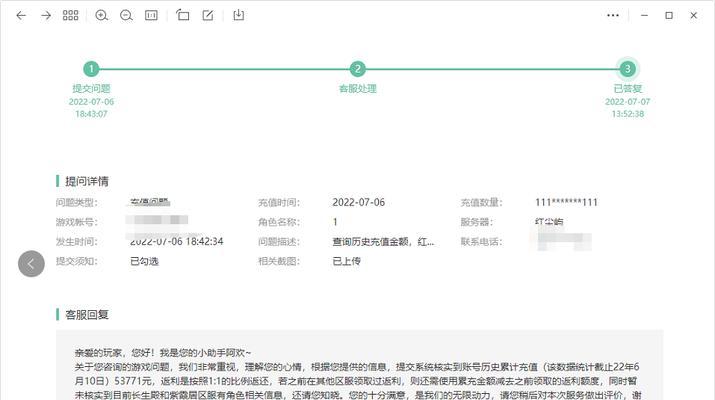Click the 服务器 label
Viewport: 715px width, 400px height.
tap(477, 222)
